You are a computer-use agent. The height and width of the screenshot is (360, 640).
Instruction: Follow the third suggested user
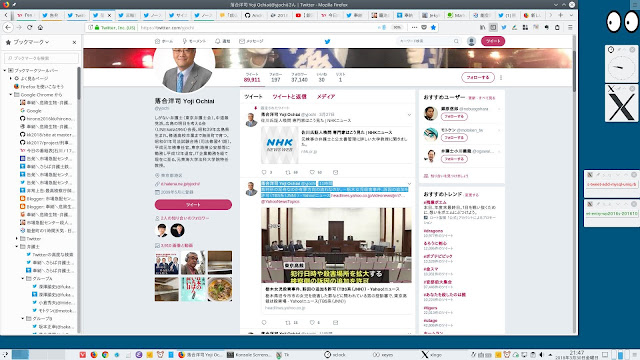pos(454,159)
